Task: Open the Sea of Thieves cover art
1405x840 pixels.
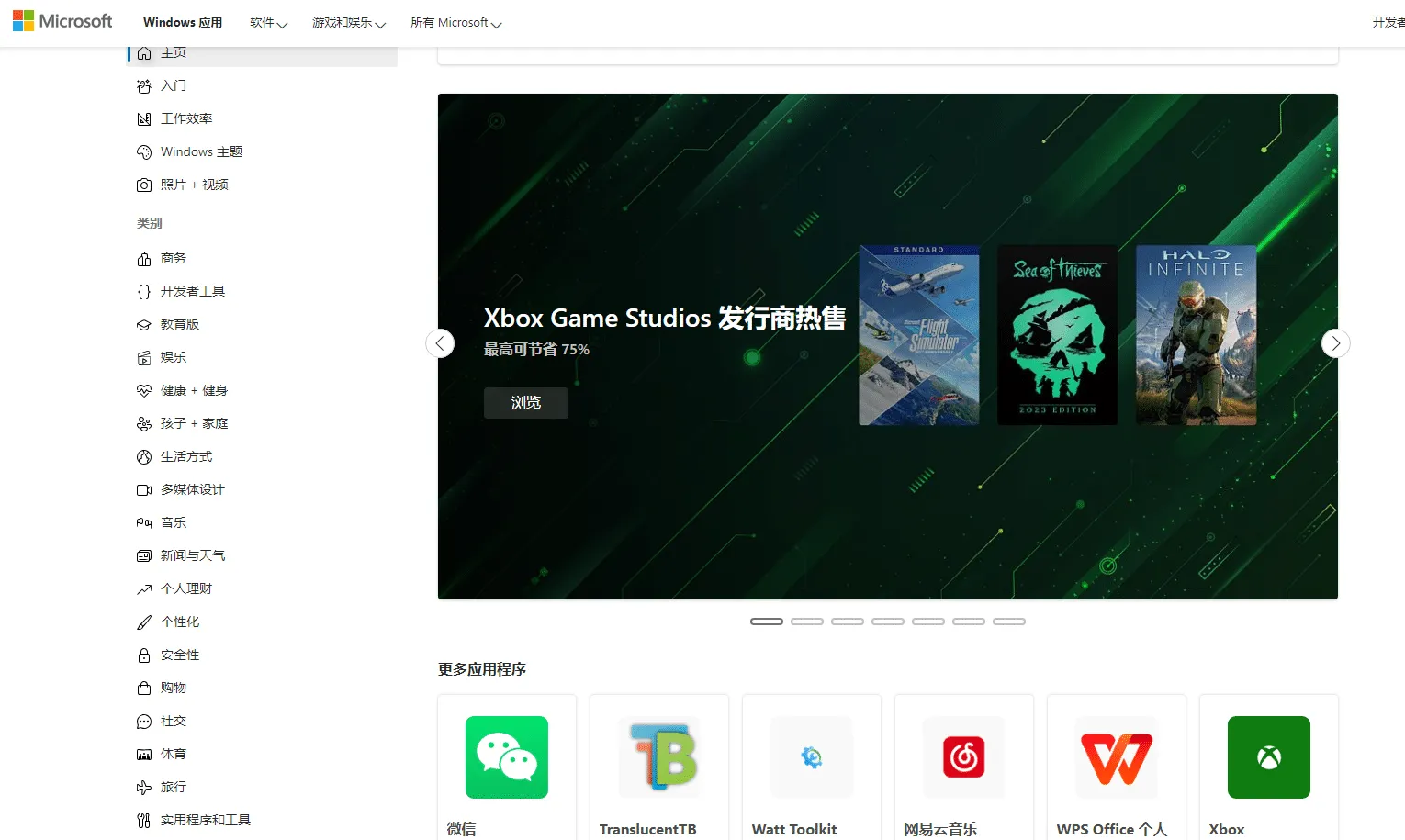Action: pyautogui.click(x=1058, y=335)
